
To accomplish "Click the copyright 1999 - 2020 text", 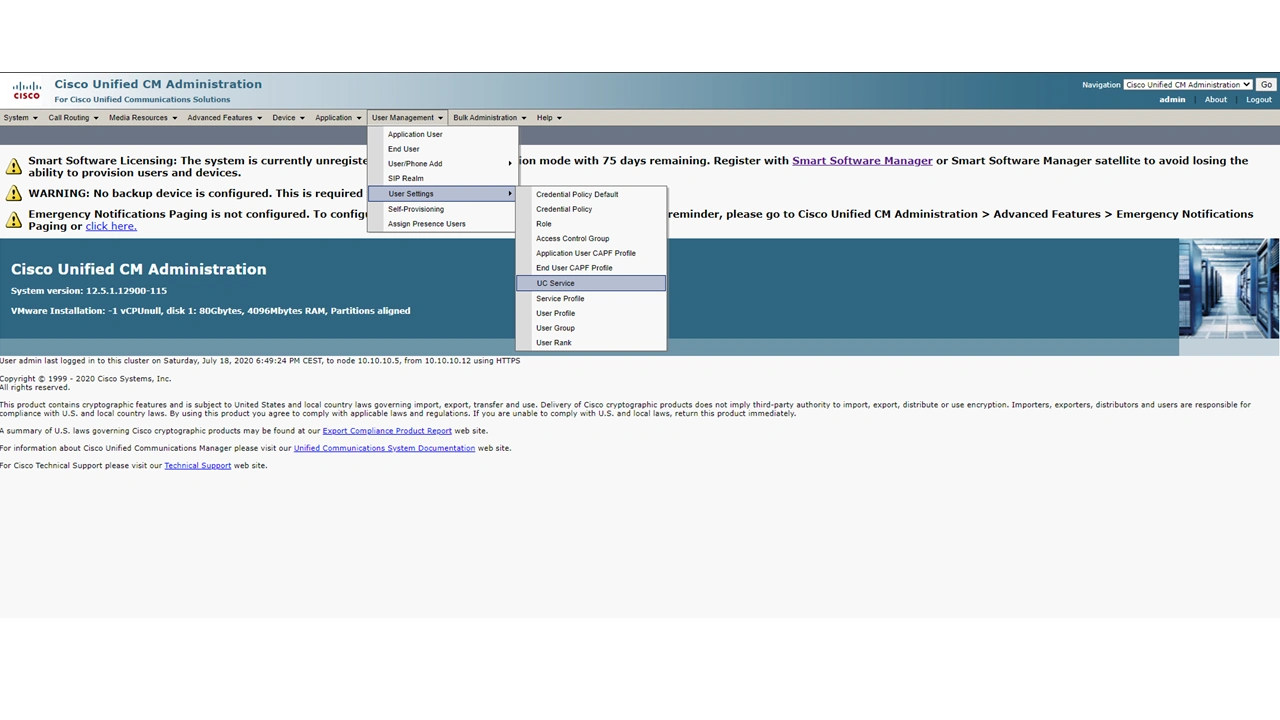I will 85,379.
